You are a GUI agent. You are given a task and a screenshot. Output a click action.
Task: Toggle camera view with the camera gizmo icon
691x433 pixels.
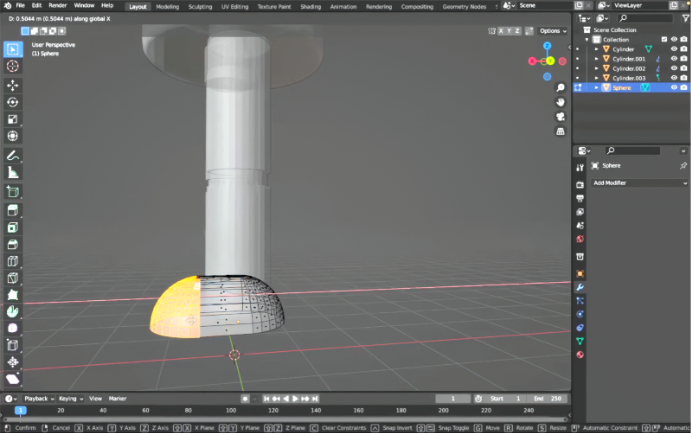tap(561, 117)
